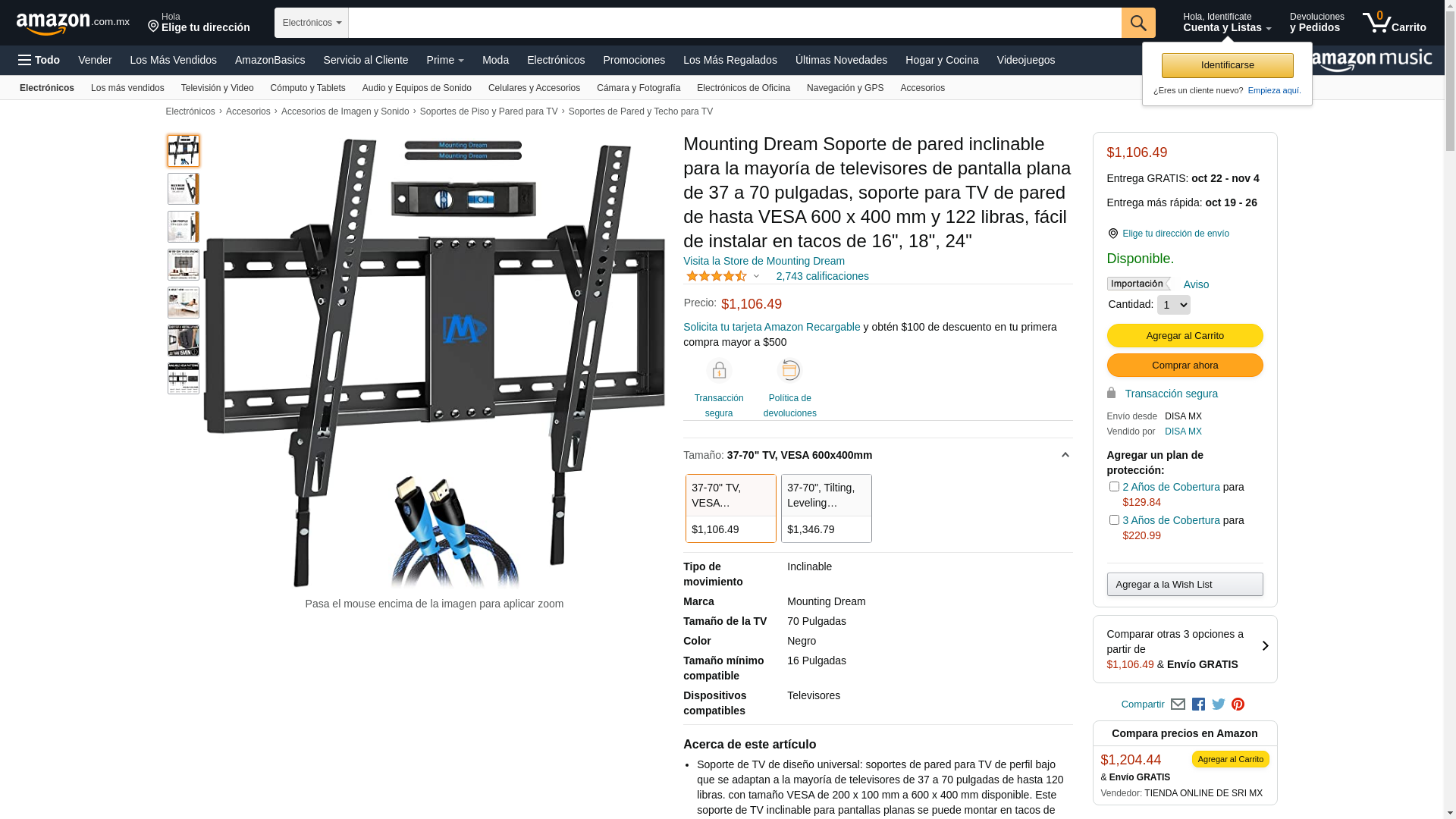Go to the Amazon.com.mx home logo
Image resolution: width=1456 pixels, height=819 pixels.
tap(73, 23)
